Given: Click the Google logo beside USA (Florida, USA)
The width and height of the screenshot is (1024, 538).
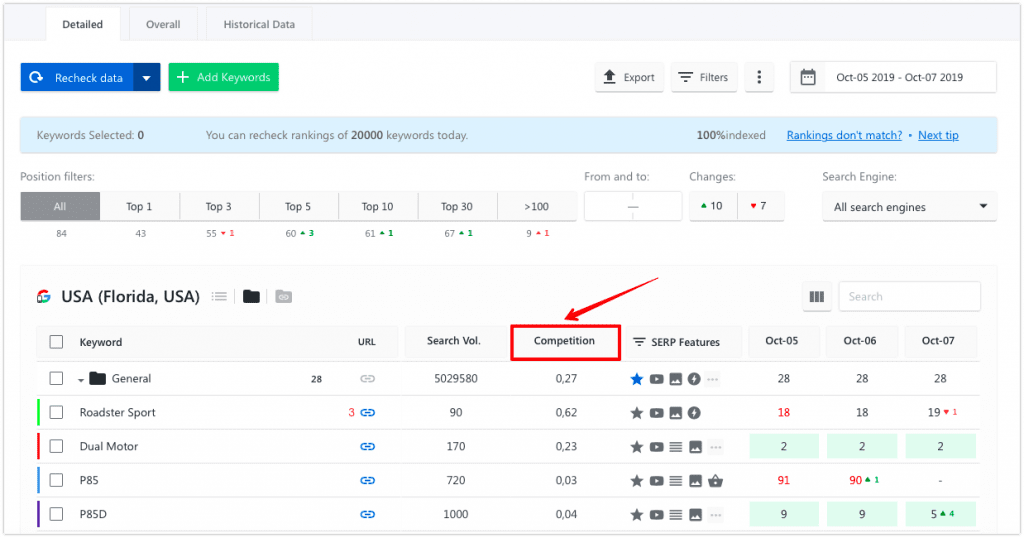Looking at the screenshot, I should coord(44,296).
